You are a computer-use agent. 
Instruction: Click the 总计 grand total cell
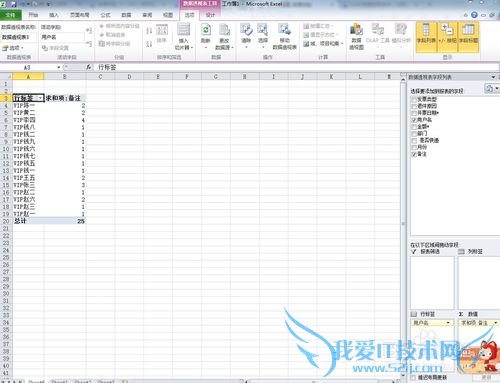point(28,221)
